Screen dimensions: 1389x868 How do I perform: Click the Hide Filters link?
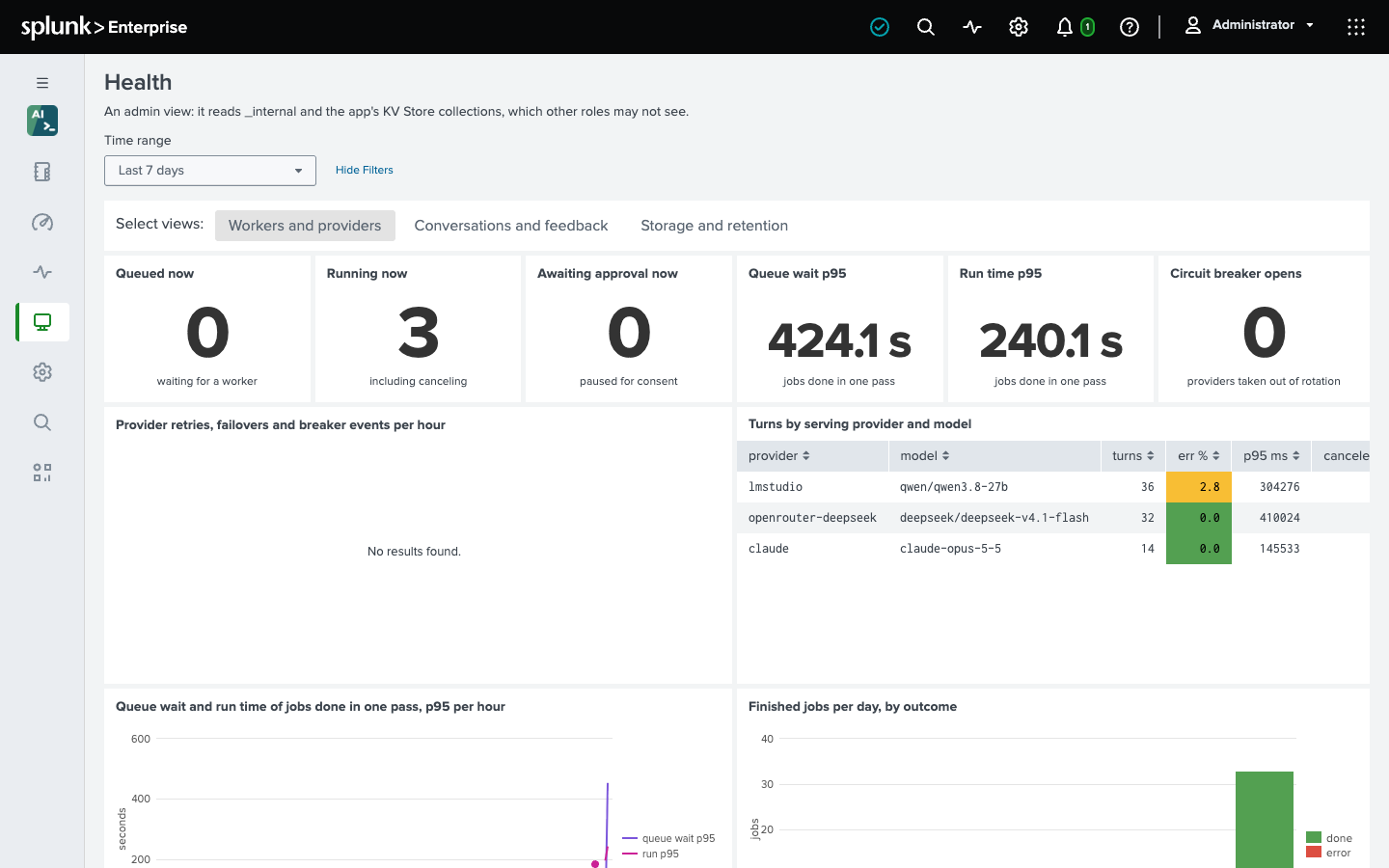click(365, 170)
